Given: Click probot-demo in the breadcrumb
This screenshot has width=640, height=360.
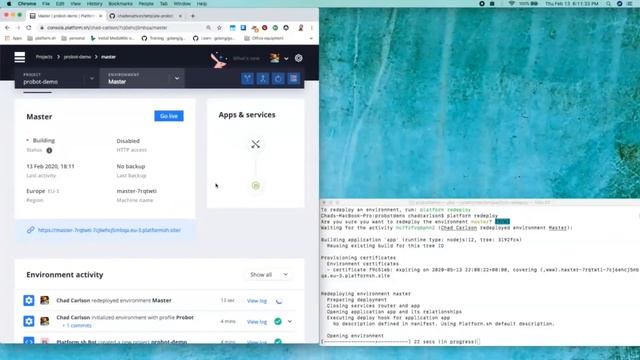Looking at the screenshot, I should pos(77,57).
